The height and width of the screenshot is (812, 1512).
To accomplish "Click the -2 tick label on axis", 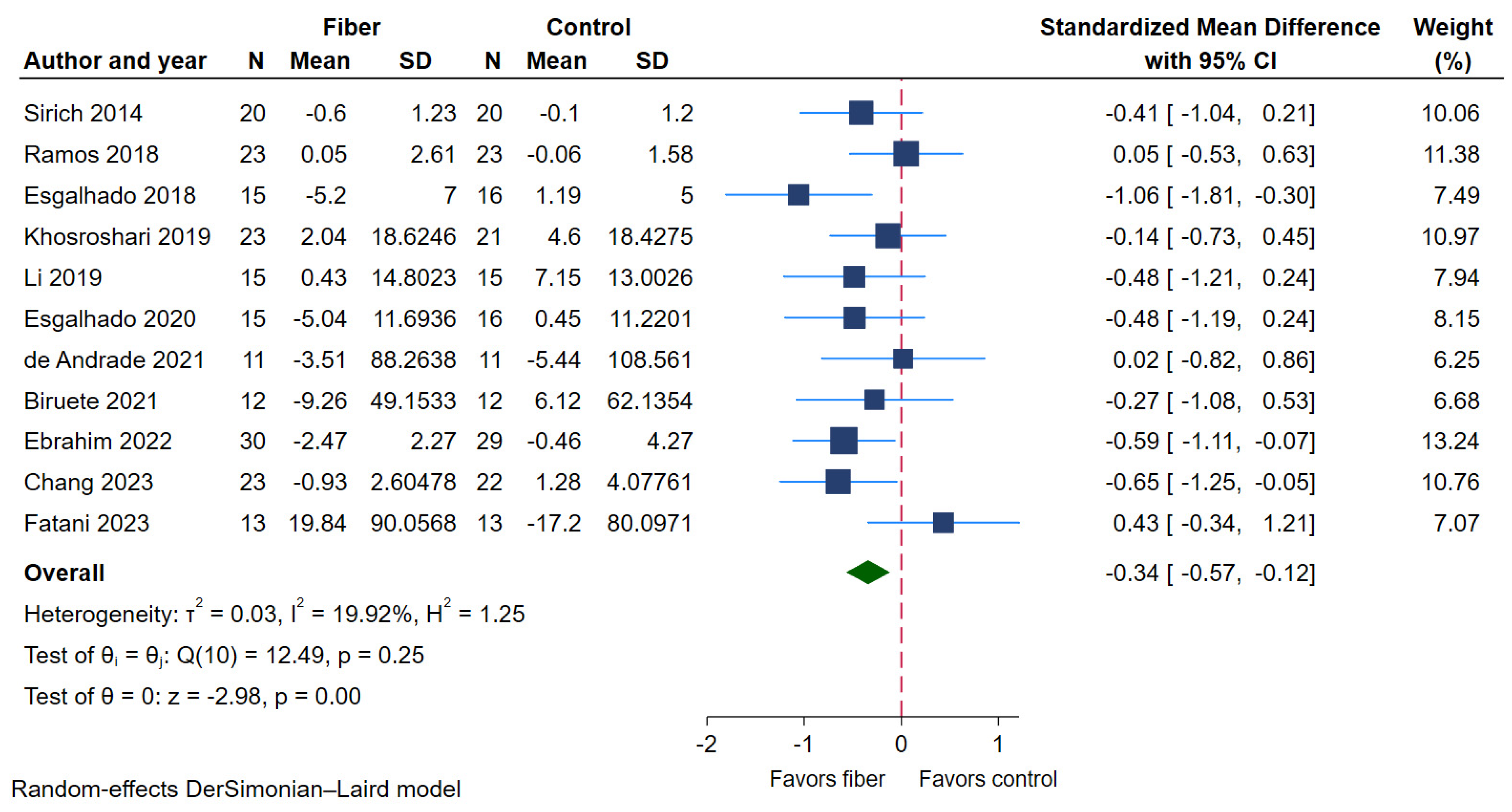I will pos(706,745).
